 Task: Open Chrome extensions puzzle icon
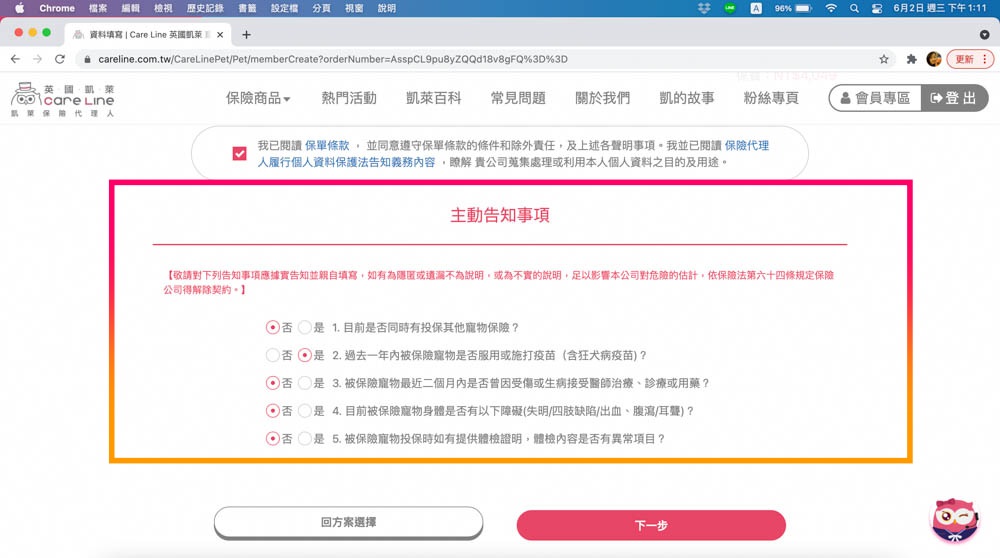pos(911,59)
